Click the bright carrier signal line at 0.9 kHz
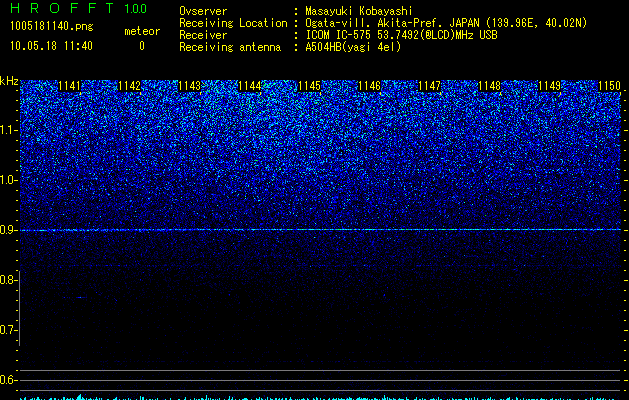 [x=321, y=230]
